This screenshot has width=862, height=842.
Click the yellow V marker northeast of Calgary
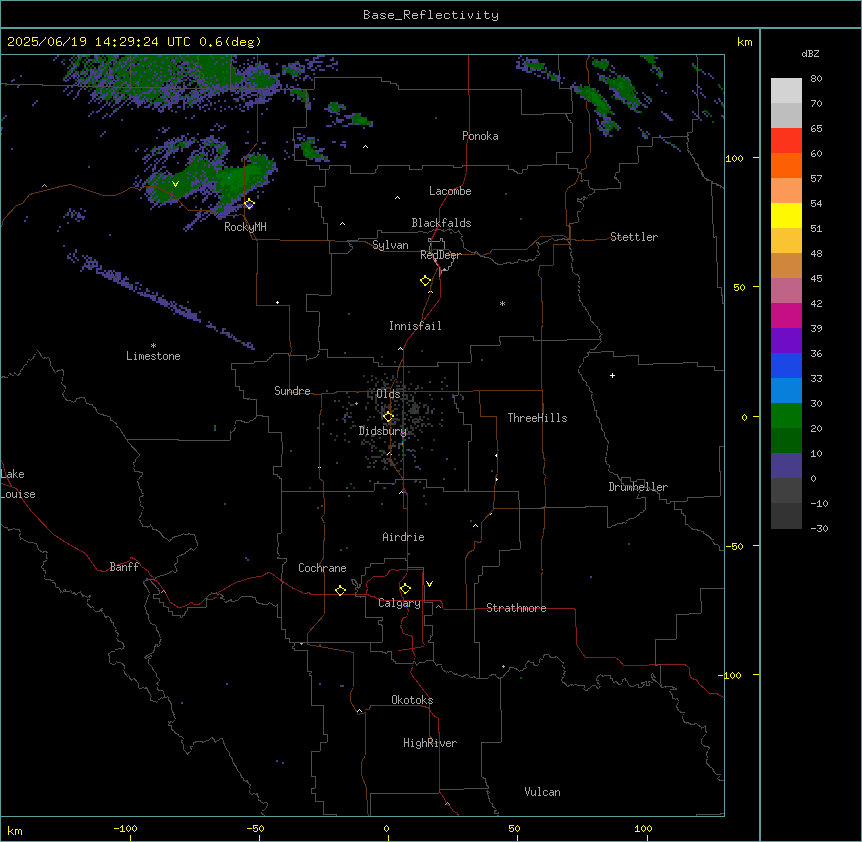coord(429,584)
